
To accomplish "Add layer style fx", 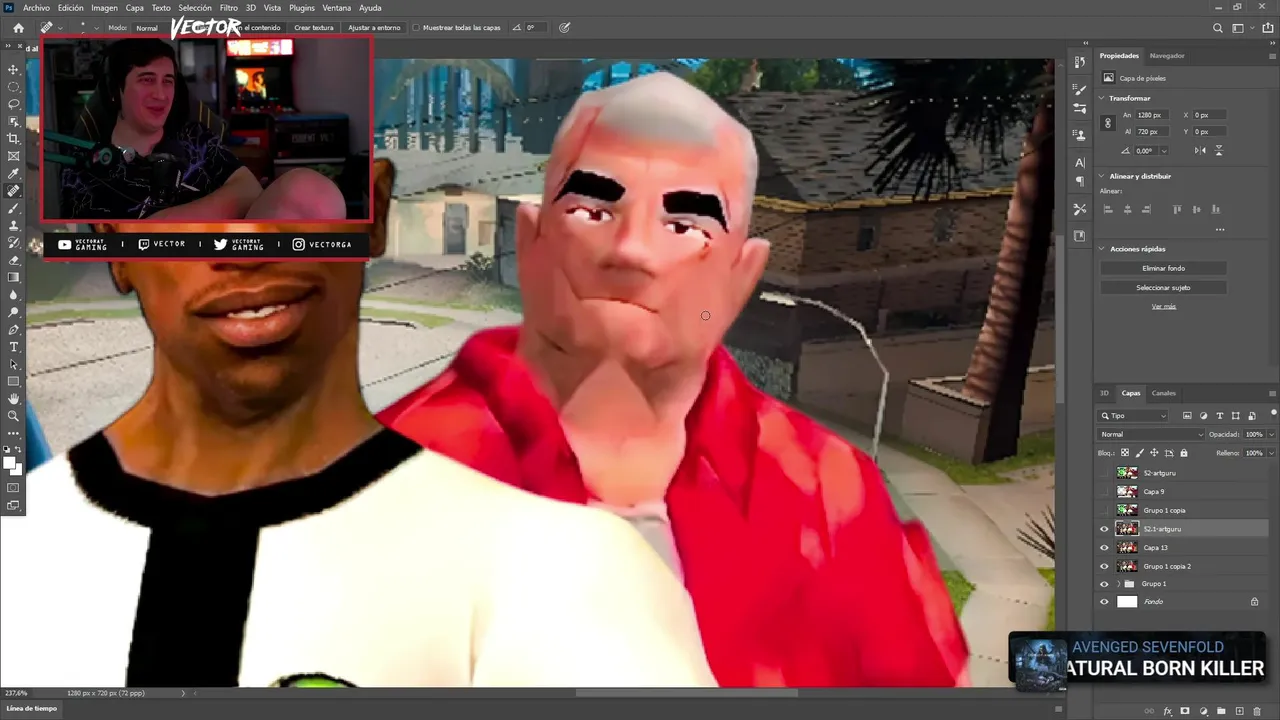I will tap(1168, 711).
